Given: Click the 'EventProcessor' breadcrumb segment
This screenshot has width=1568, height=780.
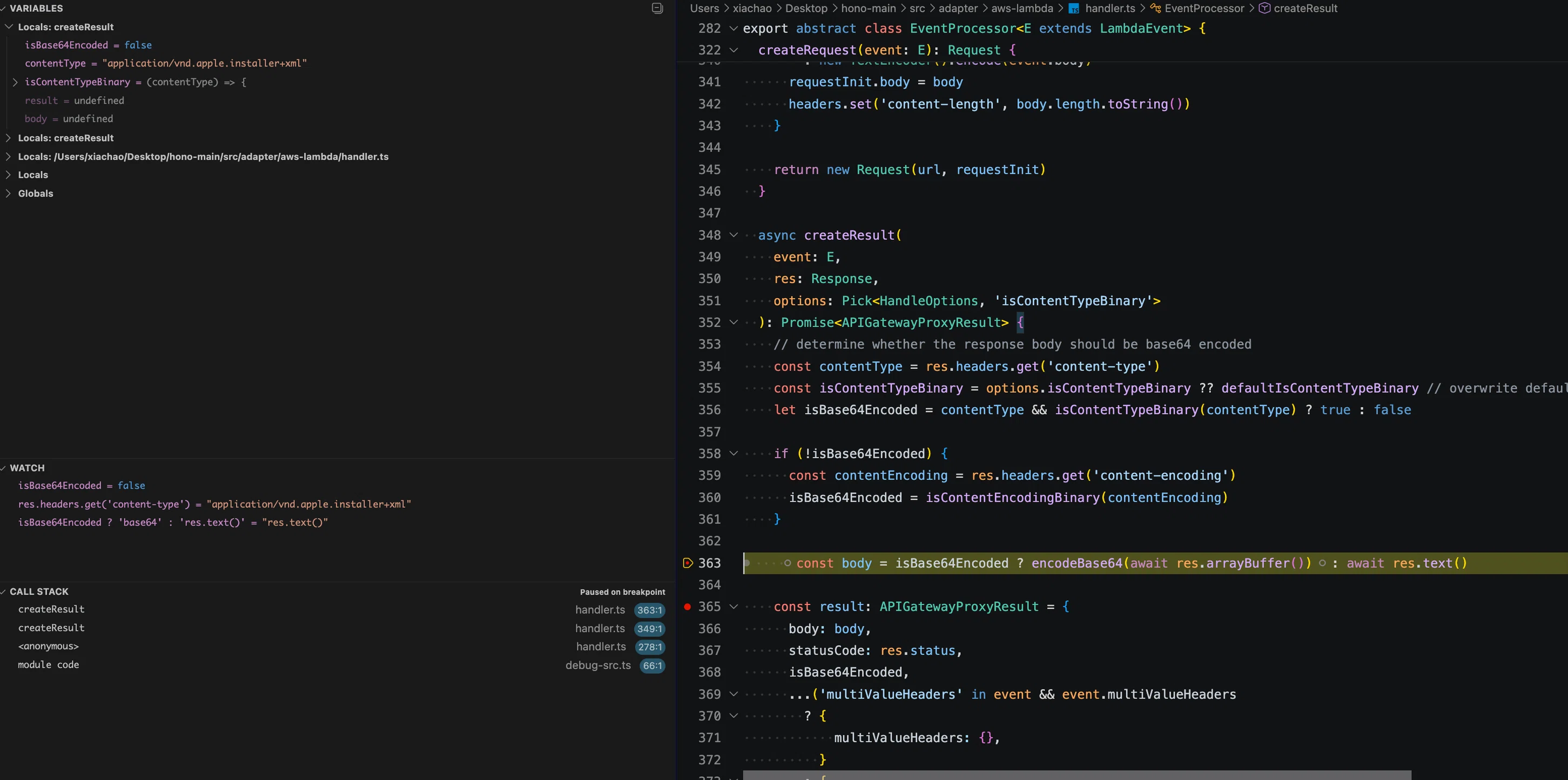Looking at the screenshot, I should point(1204,9).
